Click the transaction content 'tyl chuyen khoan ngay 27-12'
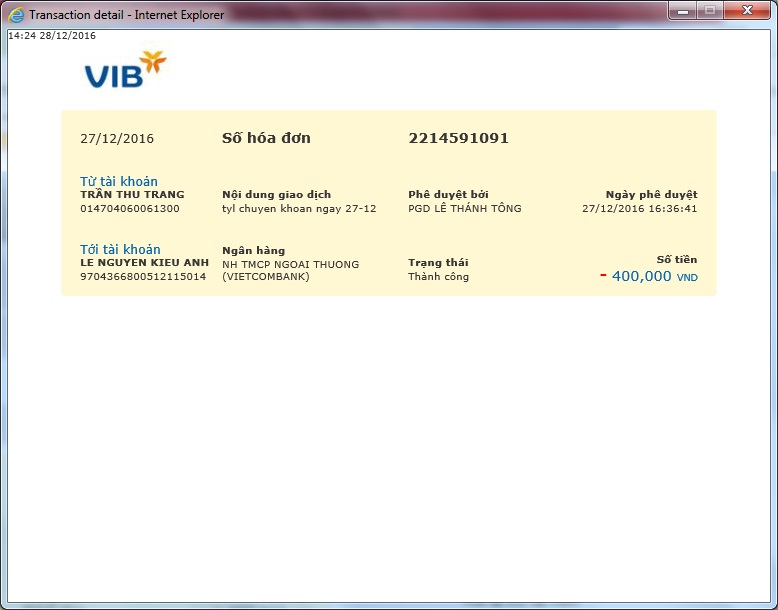Image resolution: width=778 pixels, height=610 pixels. pos(299,209)
